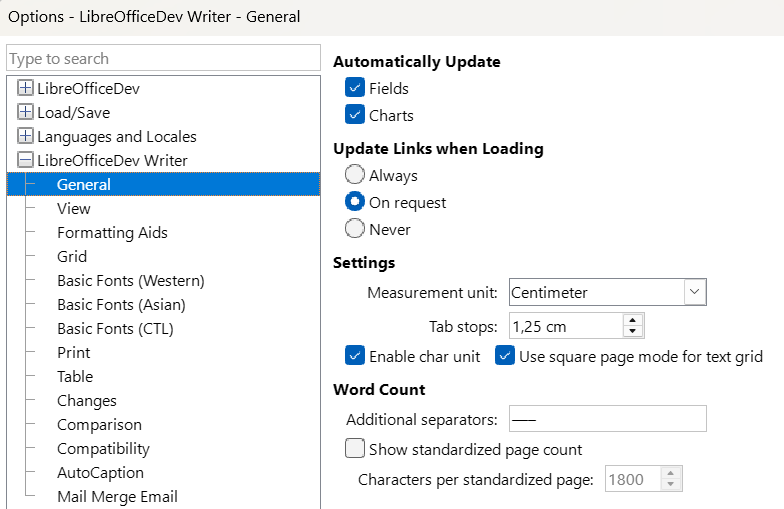Toggle the Charts auto-update checkbox
This screenshot has width=784, height=509.
click(x=355, y=115)
